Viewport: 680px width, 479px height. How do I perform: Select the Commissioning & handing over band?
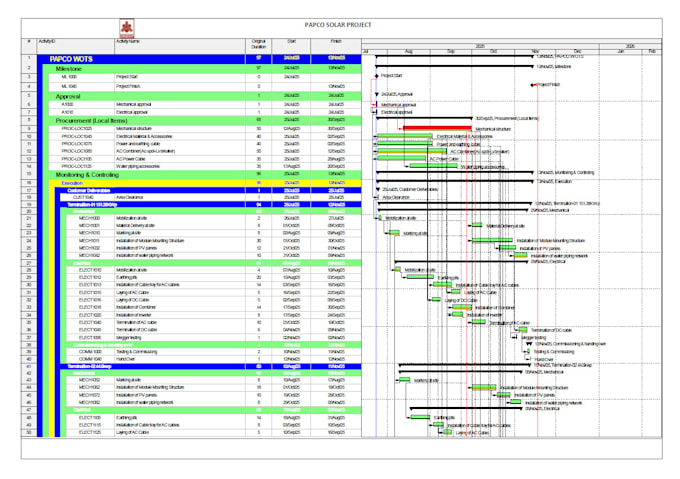(x=211, y=345)
